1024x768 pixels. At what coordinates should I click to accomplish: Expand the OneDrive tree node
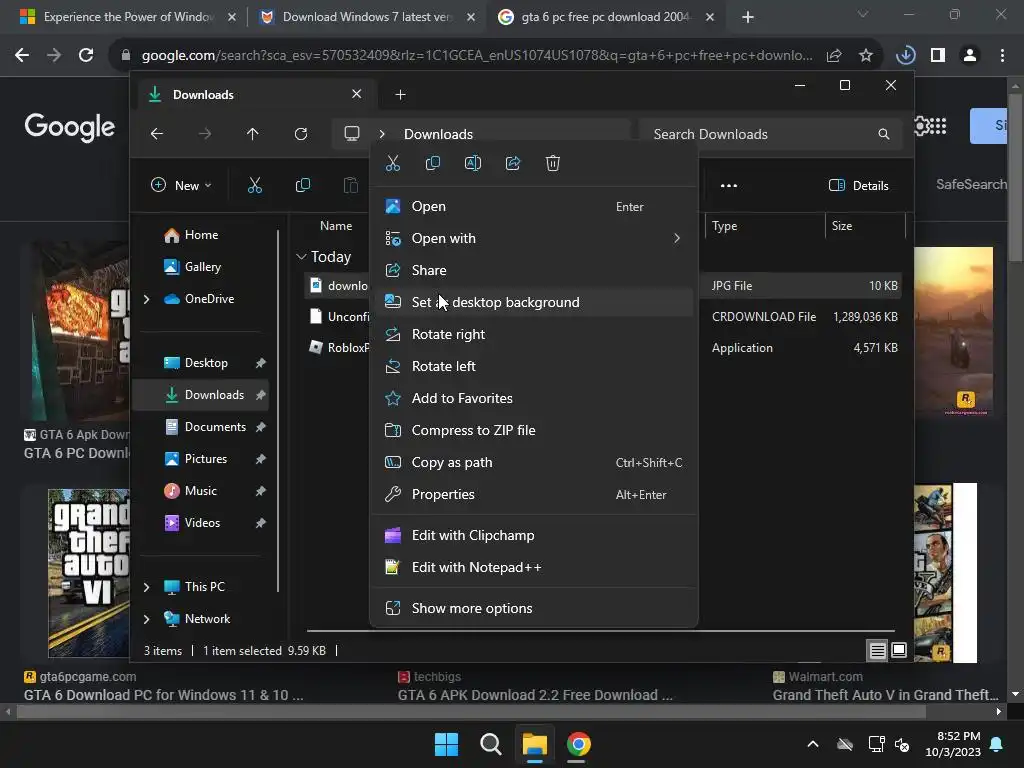point(146,299)
